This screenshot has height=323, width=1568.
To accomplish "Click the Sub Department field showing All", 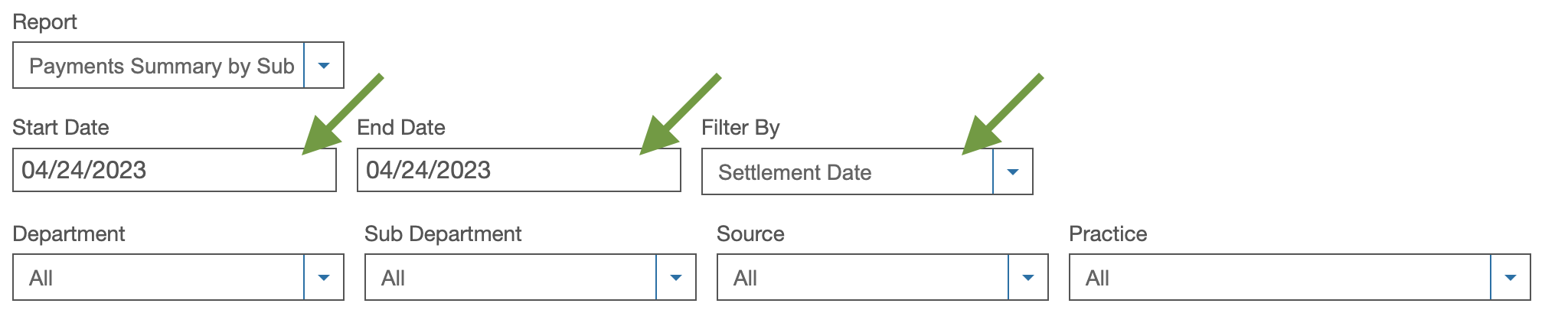I will tap(511, 278).
